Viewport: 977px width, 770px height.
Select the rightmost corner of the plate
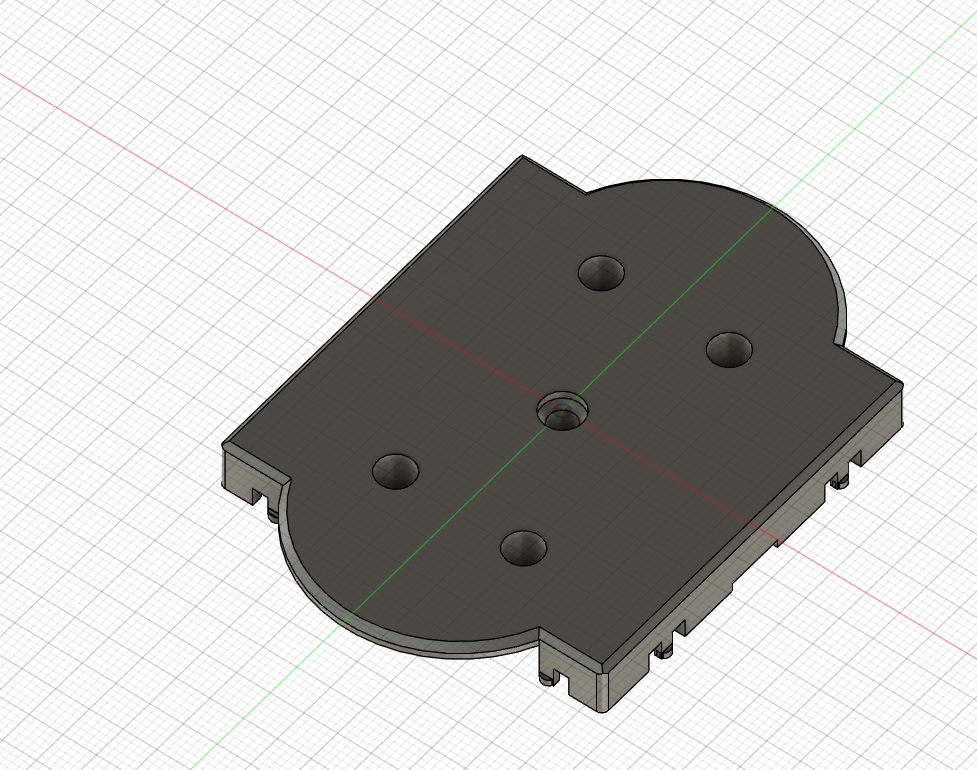point(902,383)
